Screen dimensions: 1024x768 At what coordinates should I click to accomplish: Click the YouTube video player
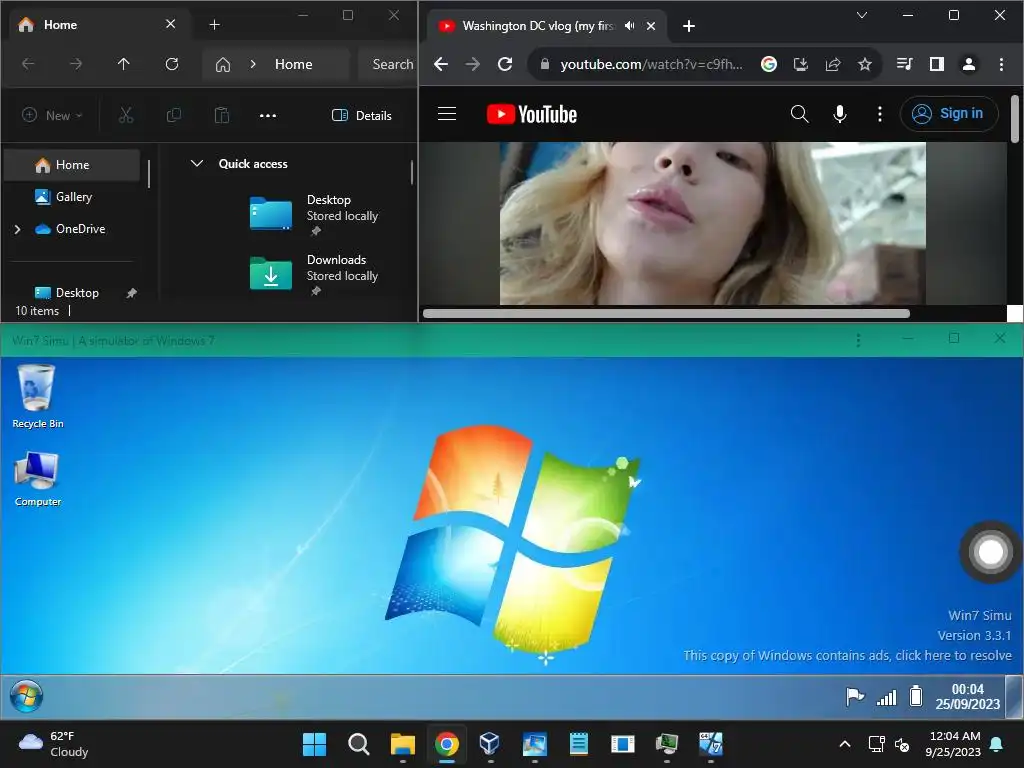(712, 223)
